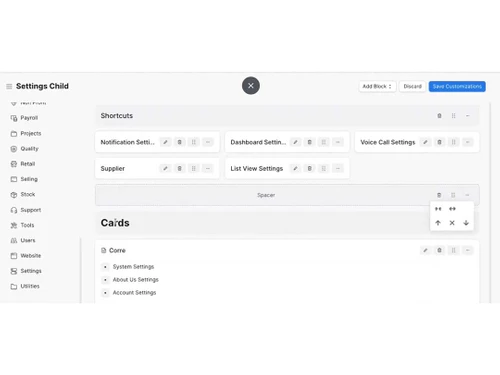
Task: Delete the Dashboard Settings shortcut
Action: click(309, 142)
